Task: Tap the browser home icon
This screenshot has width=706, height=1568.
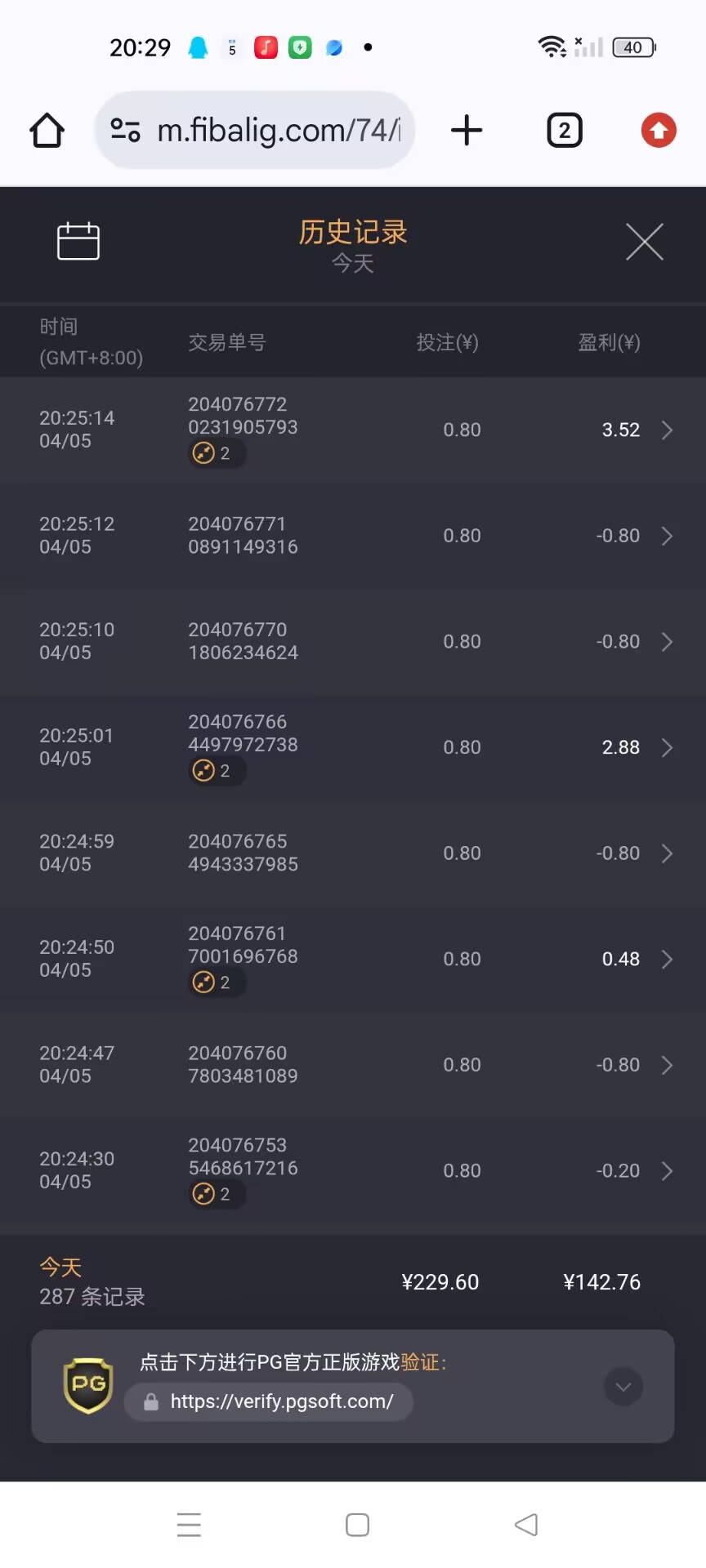Action: [47, 131]
